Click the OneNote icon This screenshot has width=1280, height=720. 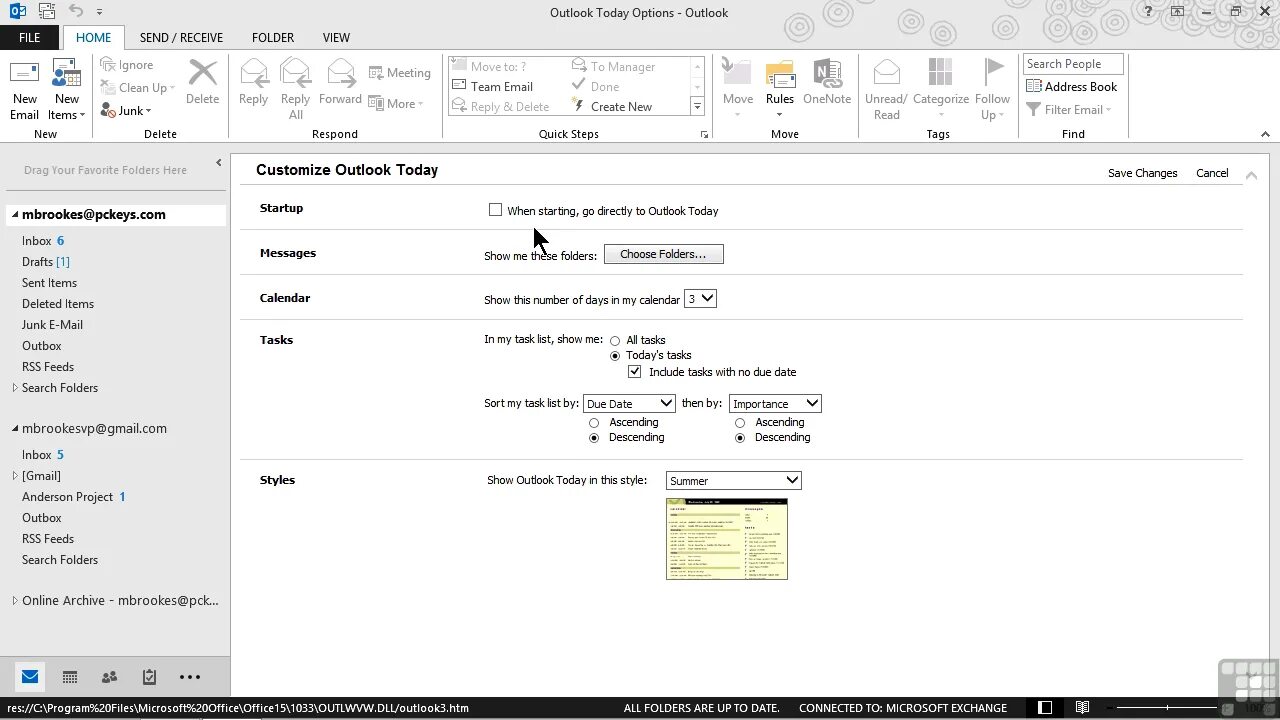coord(827,73)
